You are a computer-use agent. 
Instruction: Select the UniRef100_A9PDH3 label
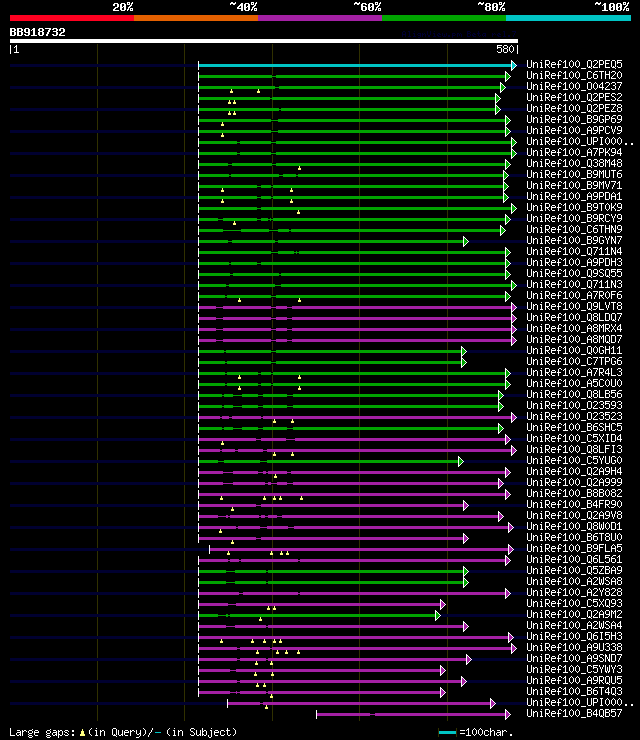(x=574, y=262)
